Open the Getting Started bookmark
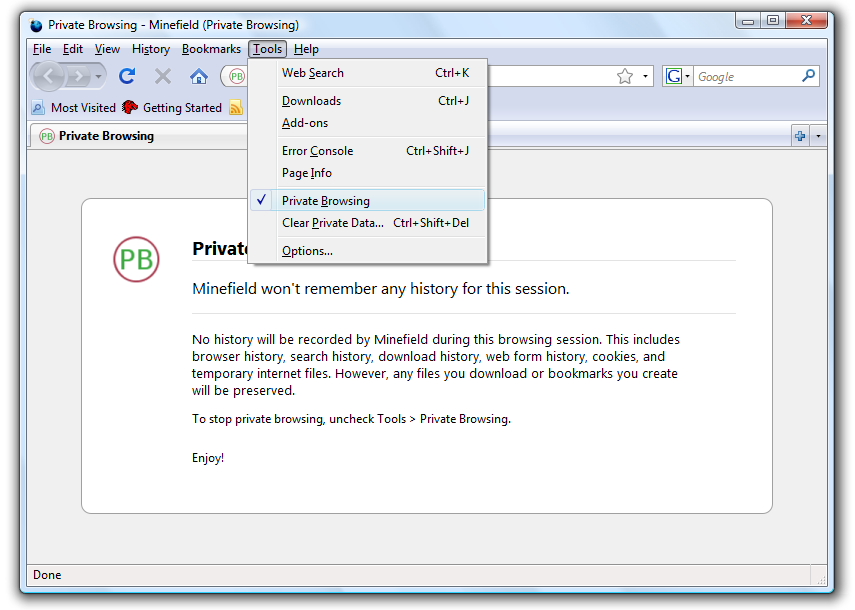The height and width of the screenshot is (610, 855). 171,108
